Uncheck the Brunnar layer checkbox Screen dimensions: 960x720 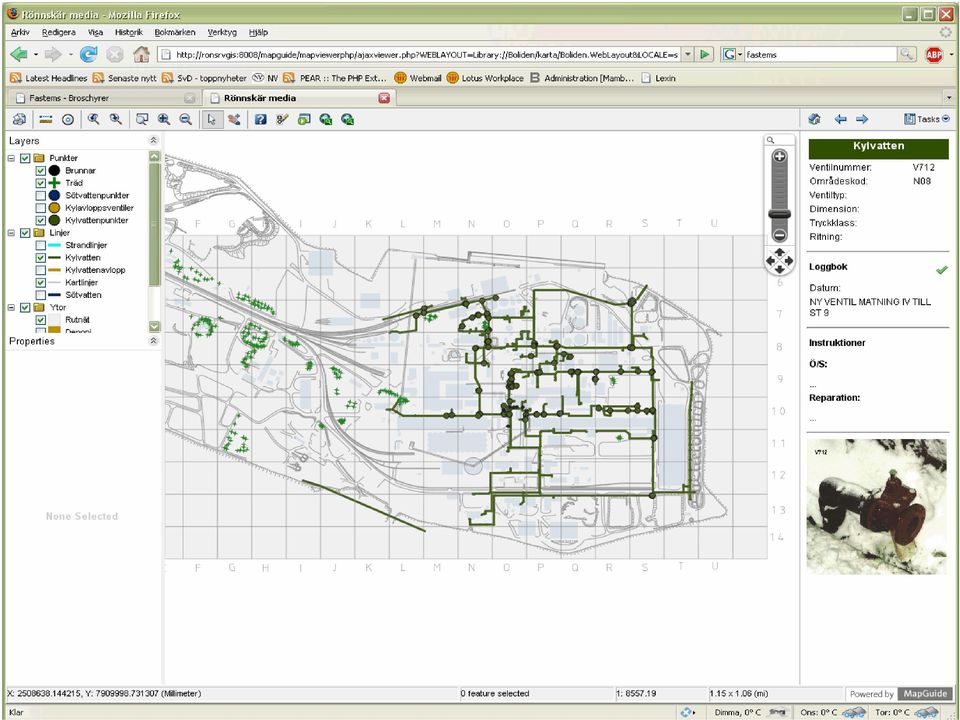(40, 171)
